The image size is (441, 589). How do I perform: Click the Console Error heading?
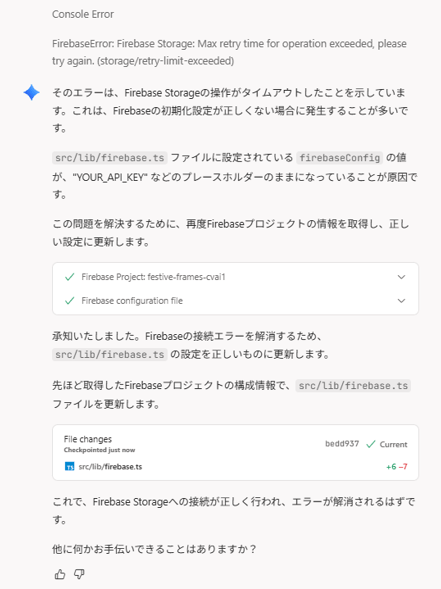(x=83, y=14)
